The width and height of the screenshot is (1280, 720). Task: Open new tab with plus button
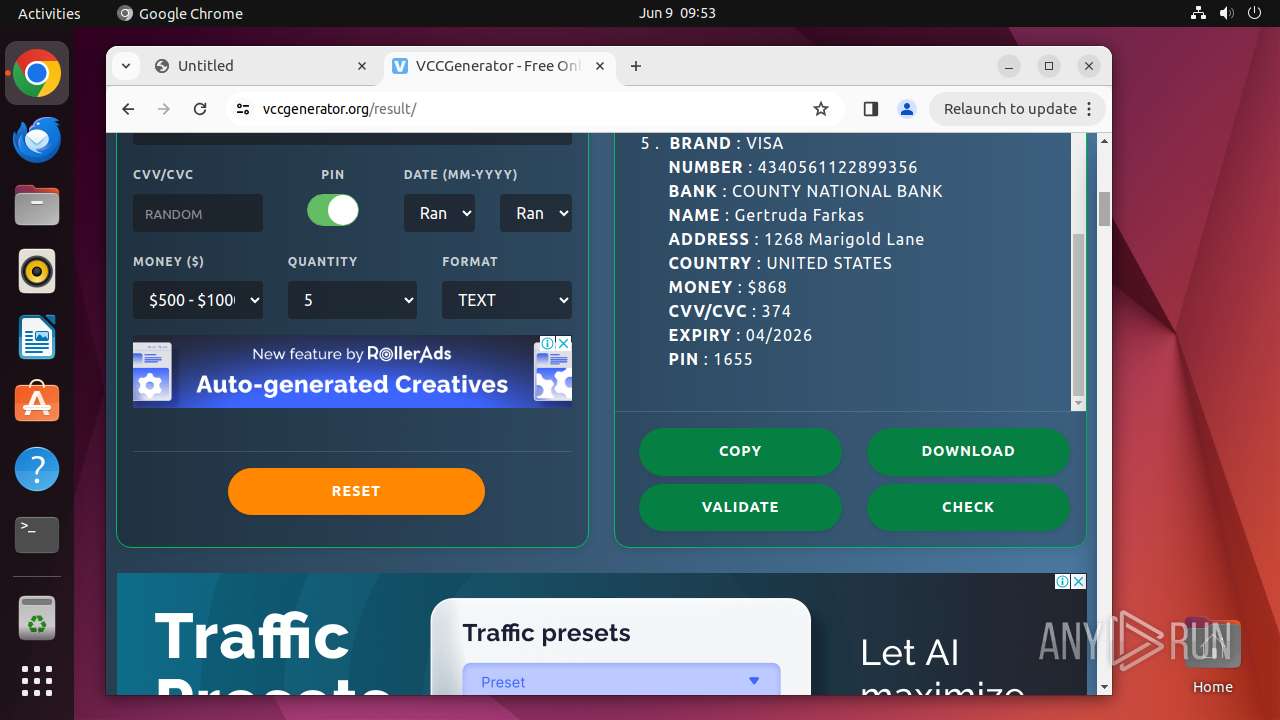click(x=636, y=66)
